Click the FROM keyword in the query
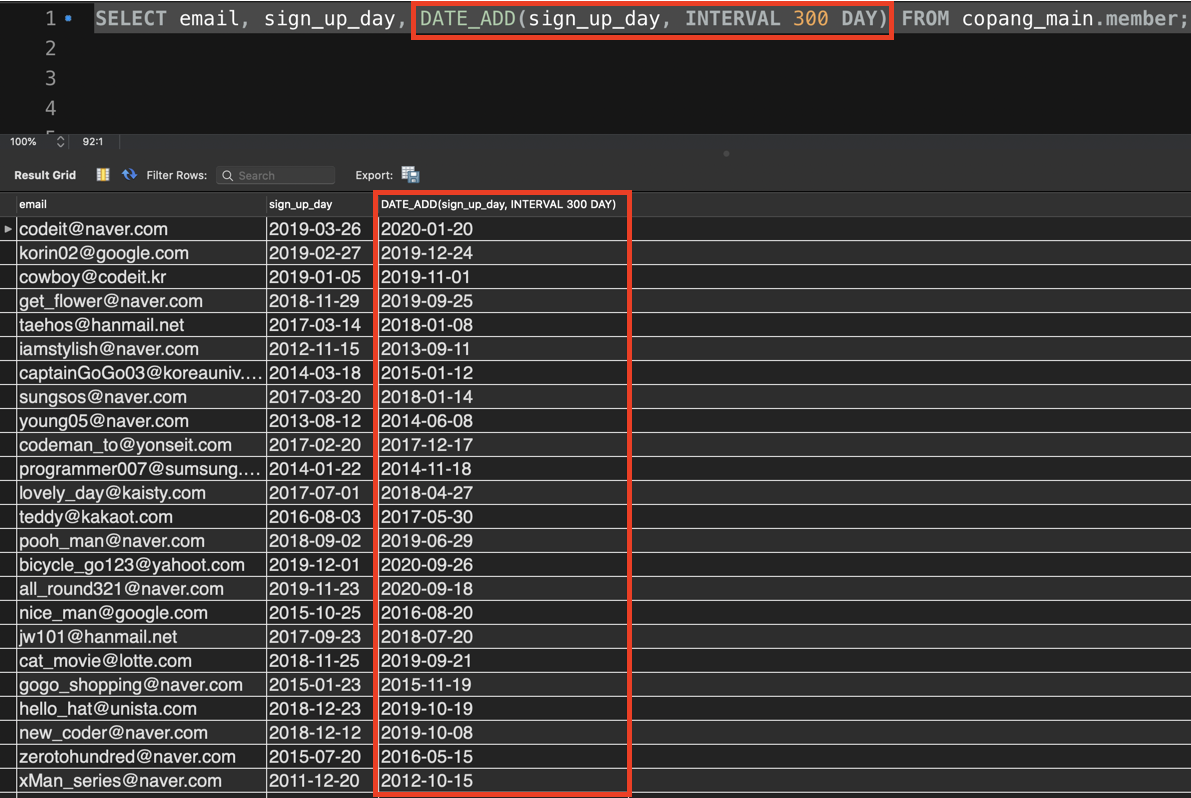The height and width of the screenshot is (798, 1191). coord(925,18)
